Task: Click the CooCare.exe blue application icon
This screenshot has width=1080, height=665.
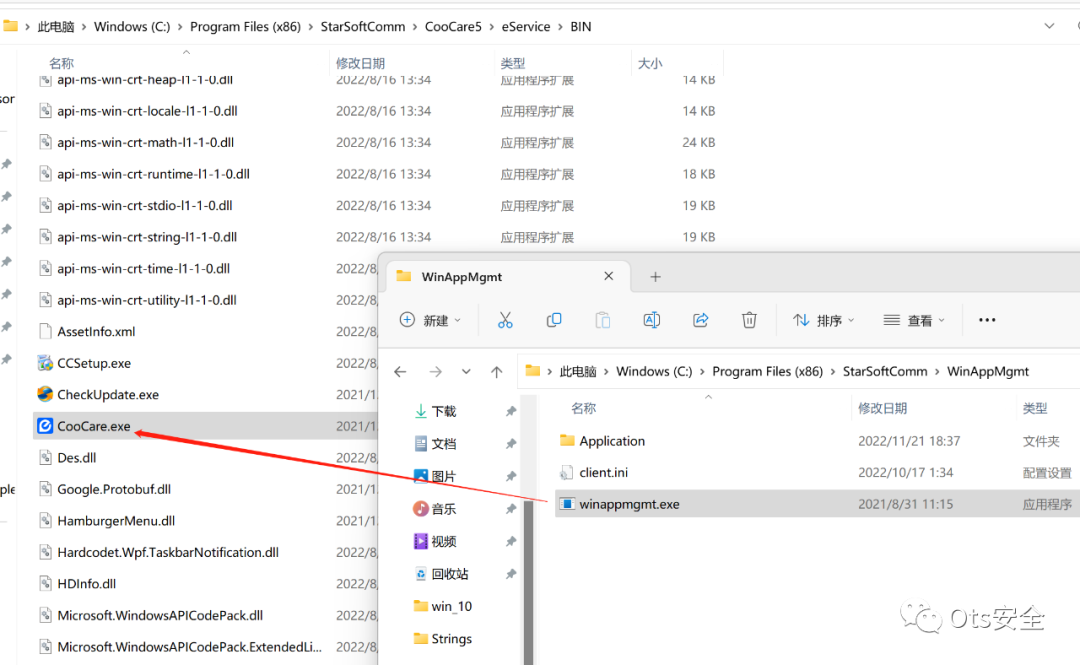Action: pyautogui.click(x=45, y=426)
